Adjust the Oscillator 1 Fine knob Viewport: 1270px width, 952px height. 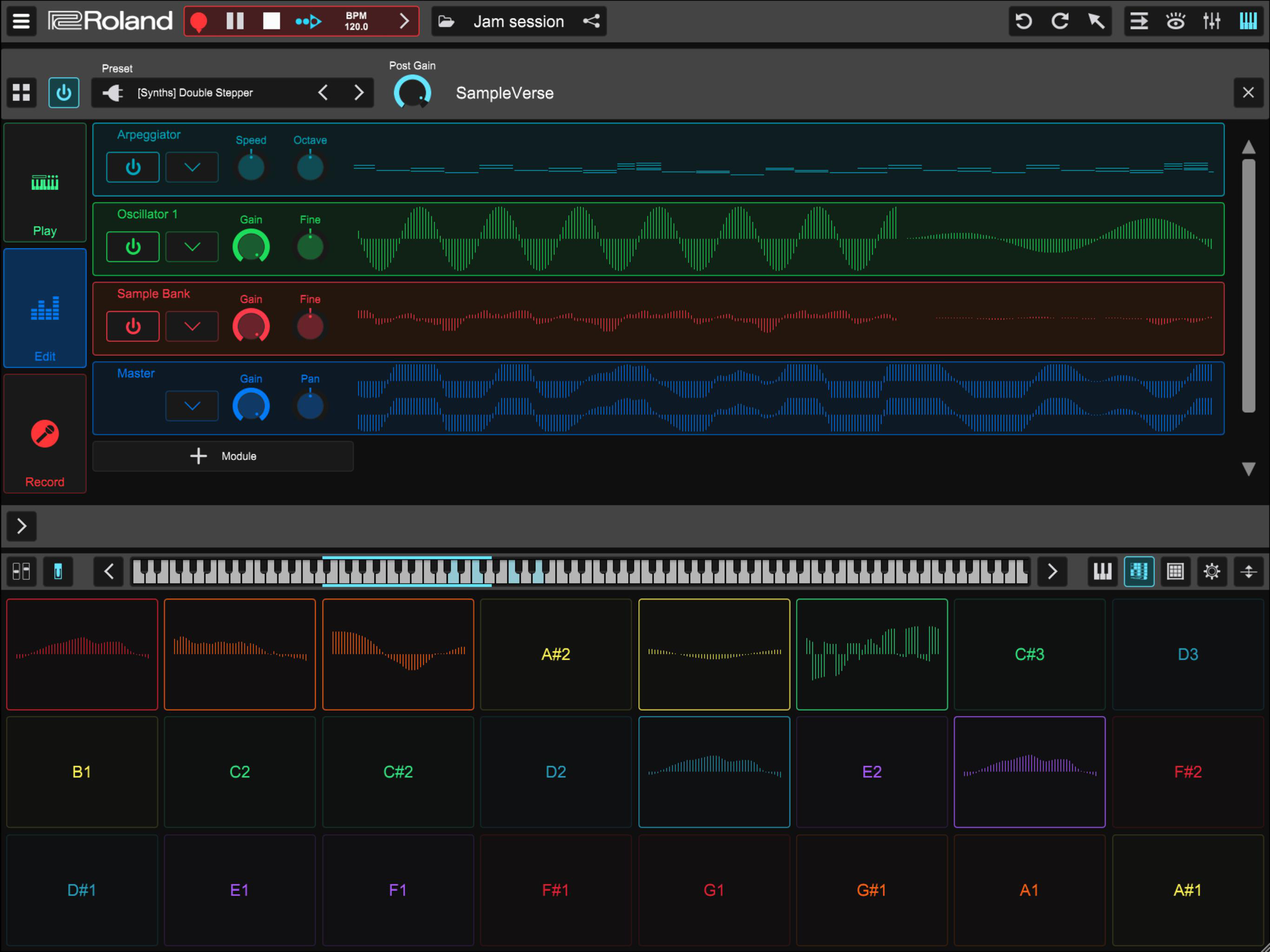click(x=310, y=246)
